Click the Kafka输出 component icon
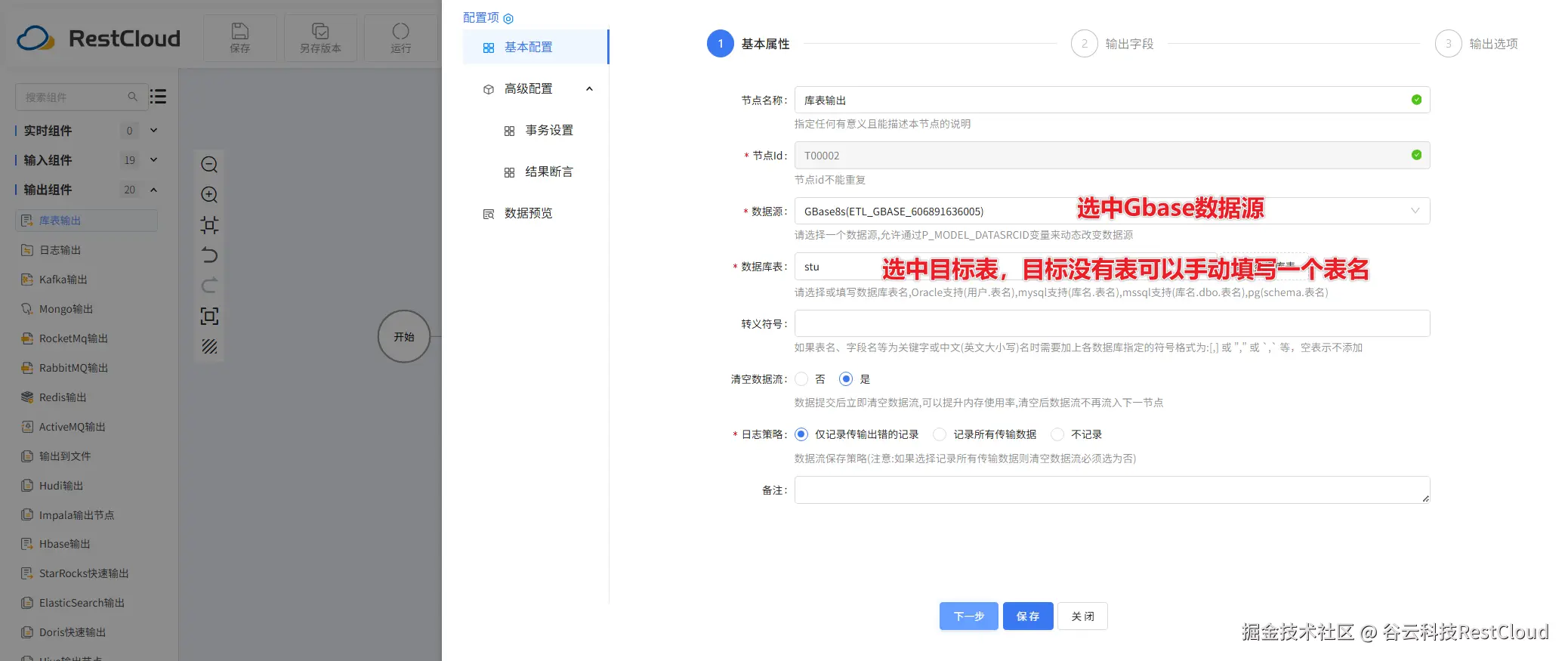Screen dimensions: 1568x661 point(27,280)
